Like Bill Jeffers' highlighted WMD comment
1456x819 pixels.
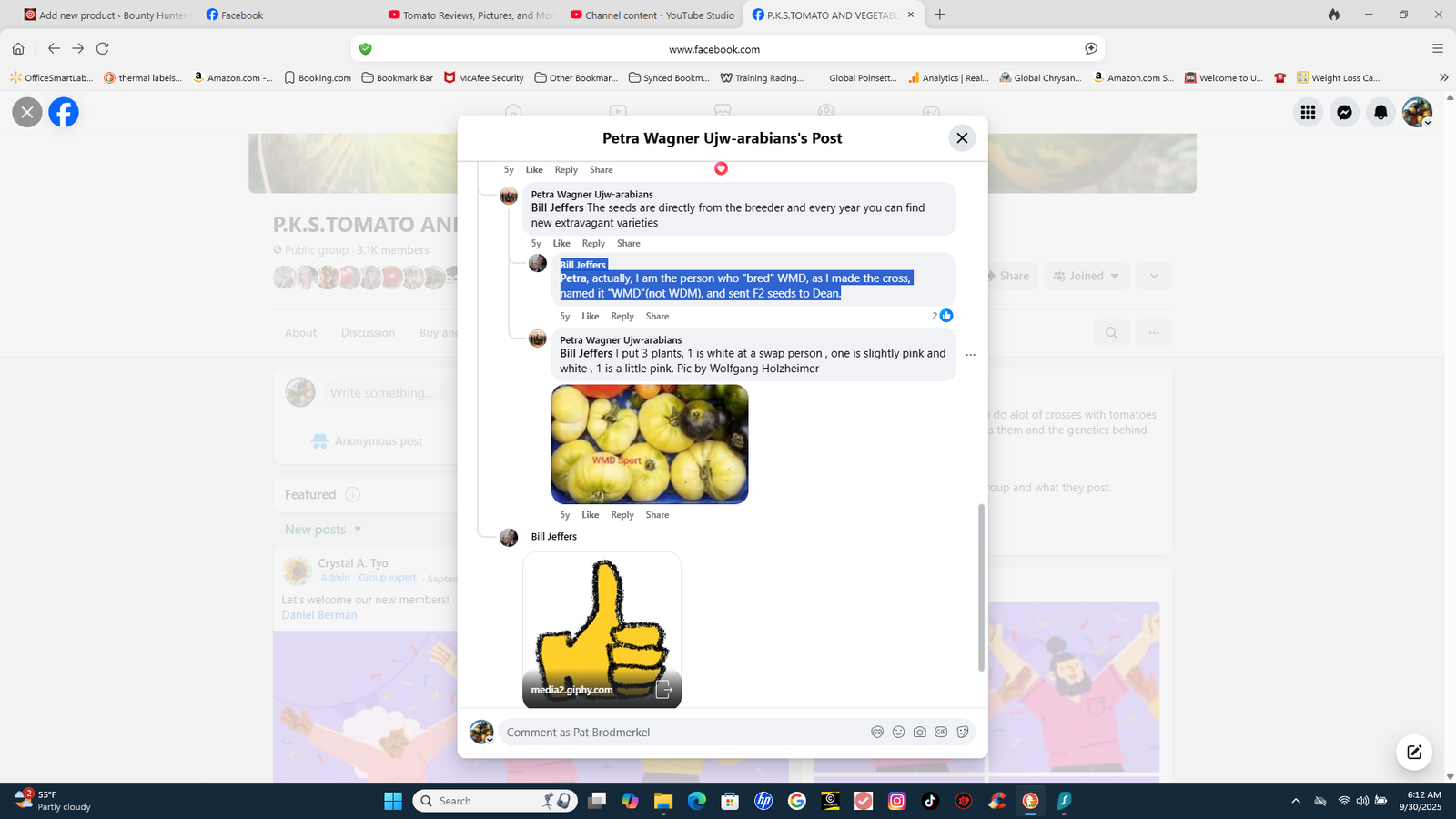(x=590, y=316)
